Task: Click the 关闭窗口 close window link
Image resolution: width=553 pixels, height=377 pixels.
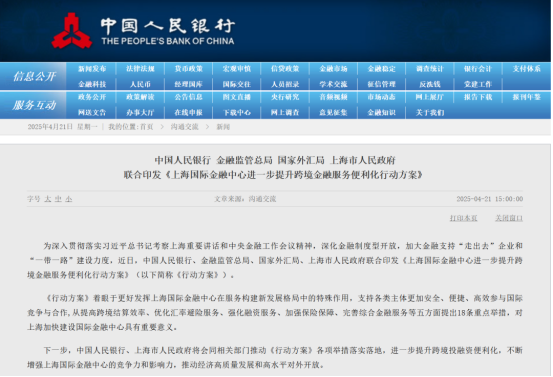Action: point(509,218)
